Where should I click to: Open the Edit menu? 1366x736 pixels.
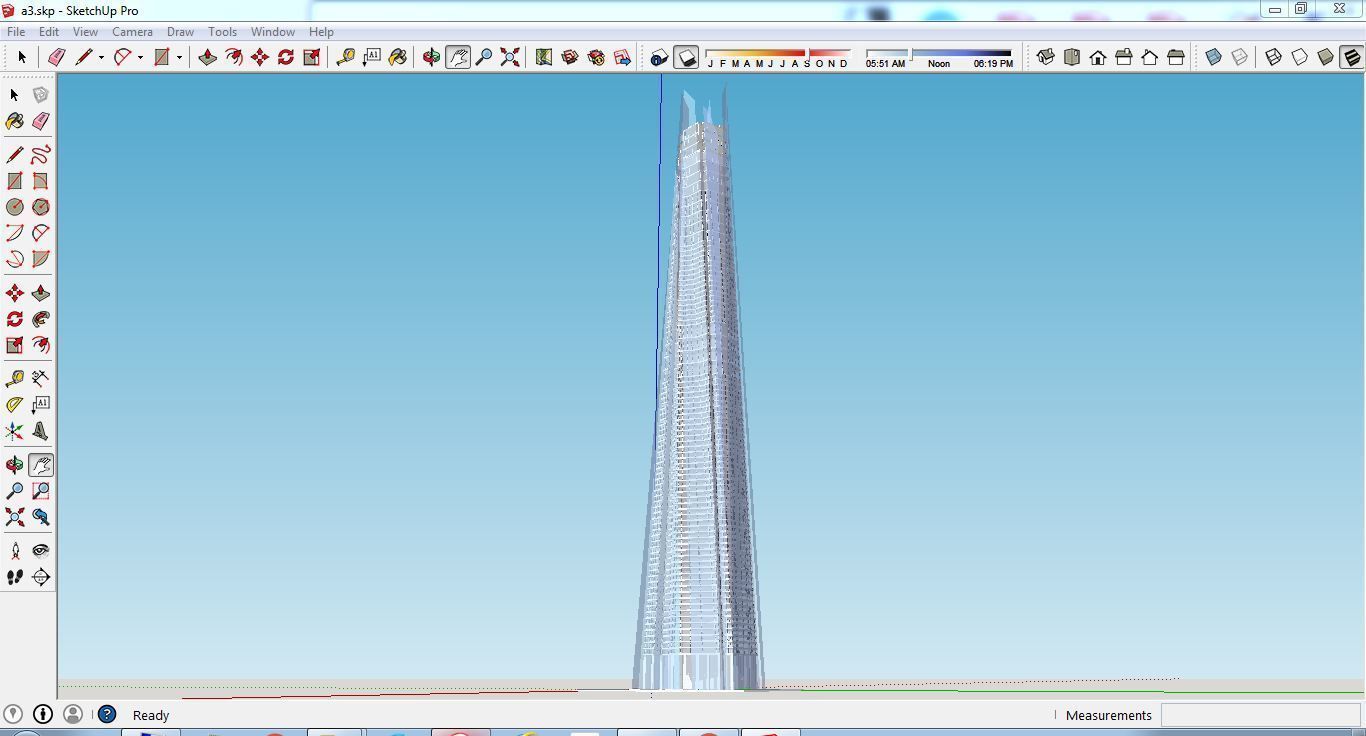pos(48,32)
